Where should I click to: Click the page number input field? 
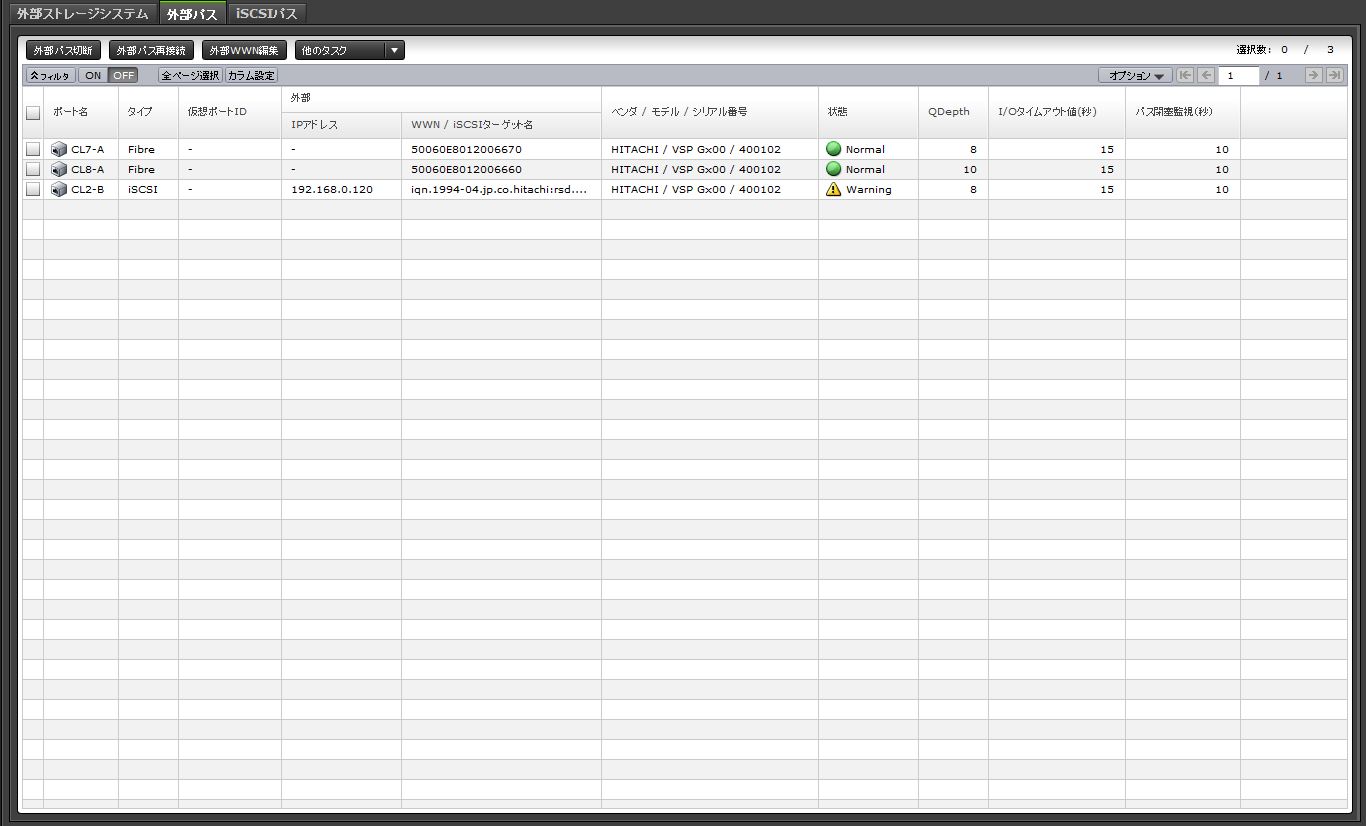[1239, 75]
